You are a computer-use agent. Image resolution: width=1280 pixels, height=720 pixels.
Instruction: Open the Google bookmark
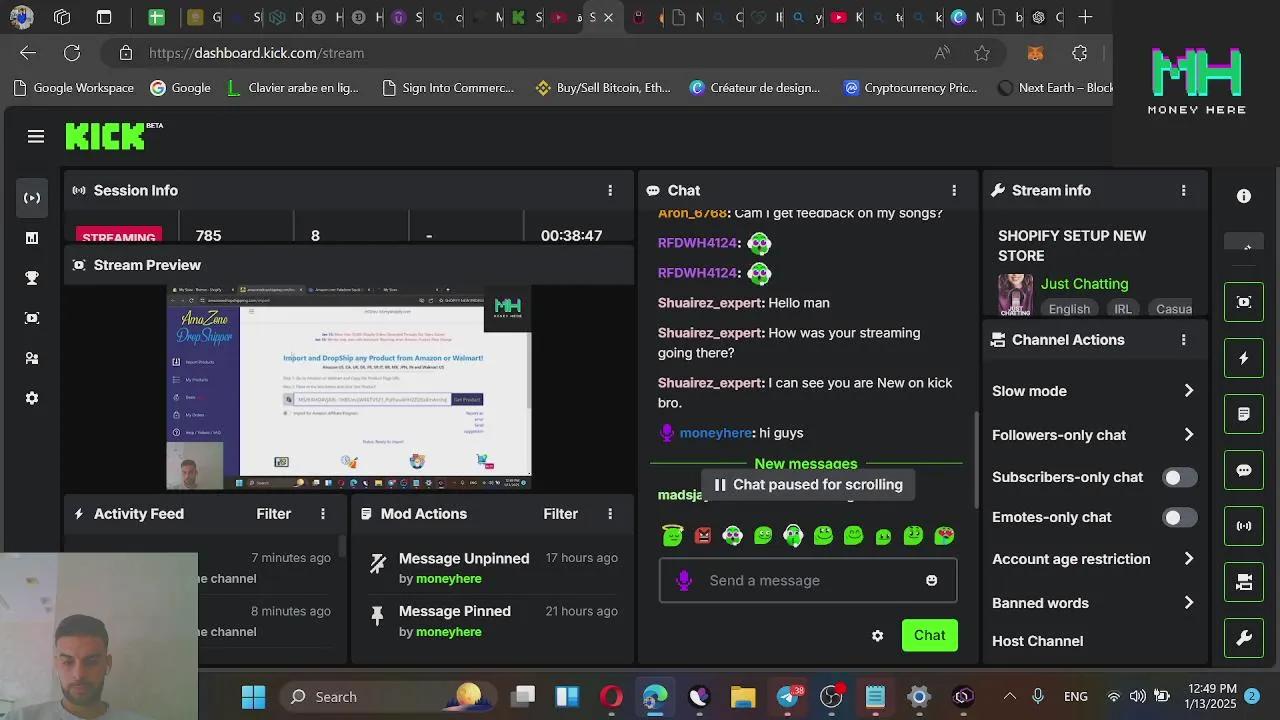click(180, 88)
